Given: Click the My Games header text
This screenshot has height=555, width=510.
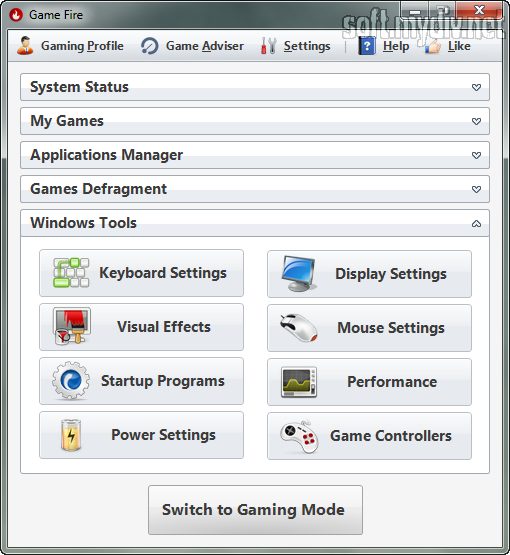Looking at the screenshot, I should (x=67, y=121).
